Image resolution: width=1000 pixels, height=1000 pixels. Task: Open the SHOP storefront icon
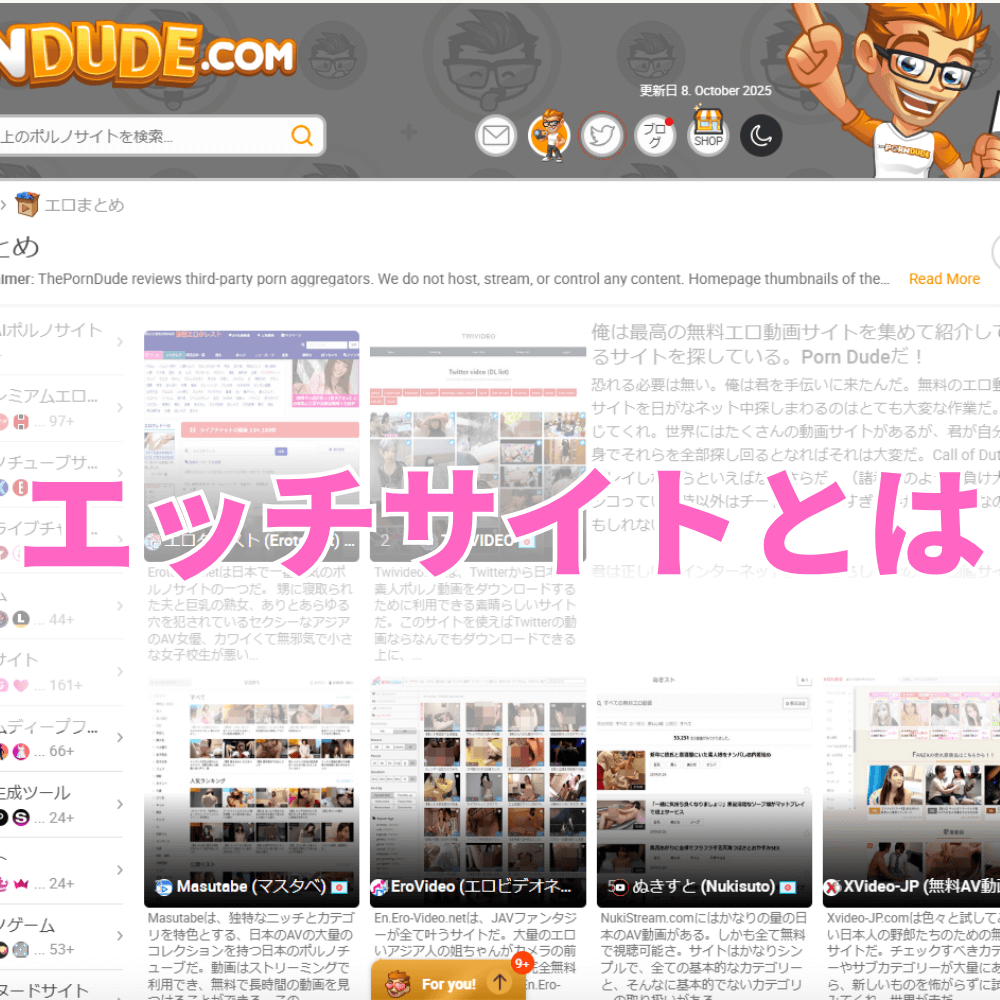click(x=708, y=134)
